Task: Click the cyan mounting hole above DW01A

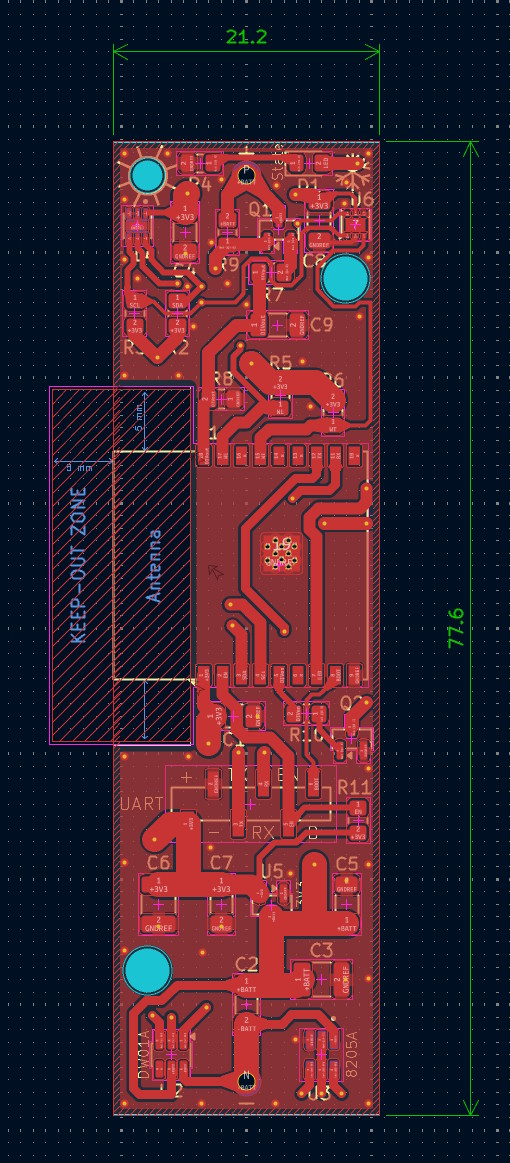Action: coord(147,970)
